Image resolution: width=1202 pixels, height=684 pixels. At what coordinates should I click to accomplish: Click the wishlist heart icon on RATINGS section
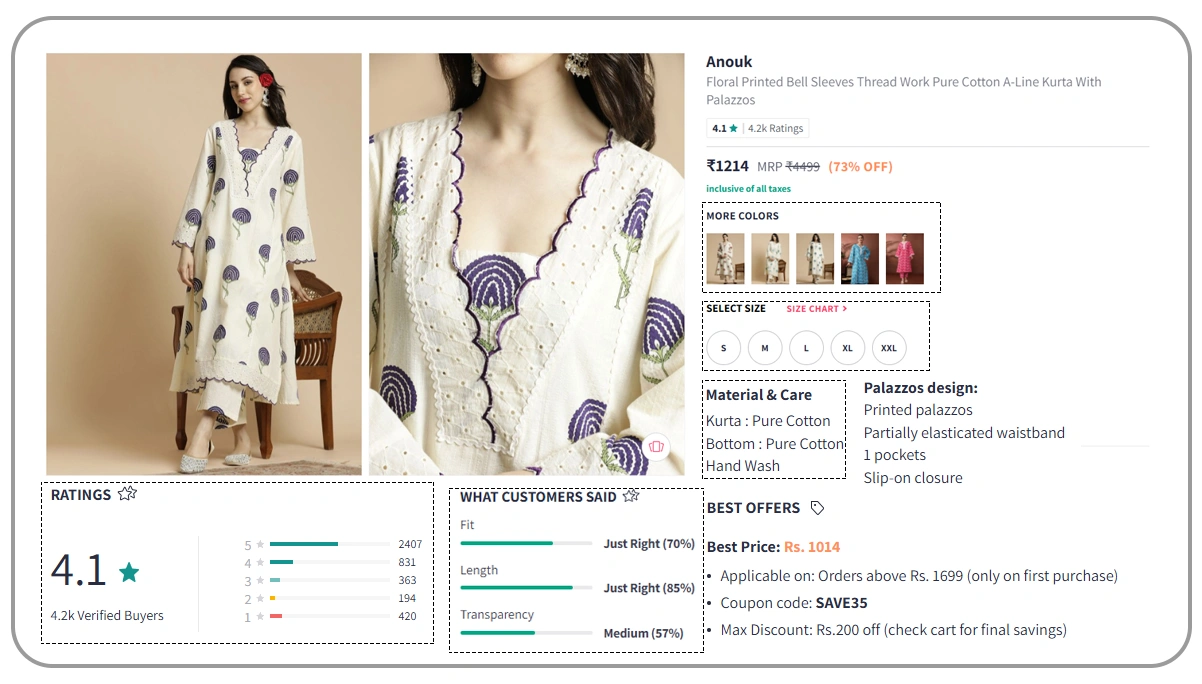point(126,493)
